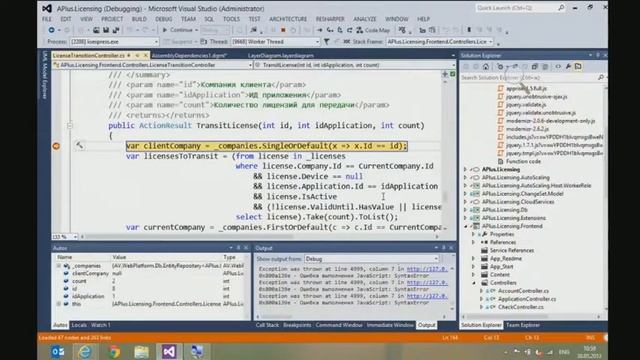This screenshot has width=640, height=360.
Task: Expand the References node
Action: [473, 242]
